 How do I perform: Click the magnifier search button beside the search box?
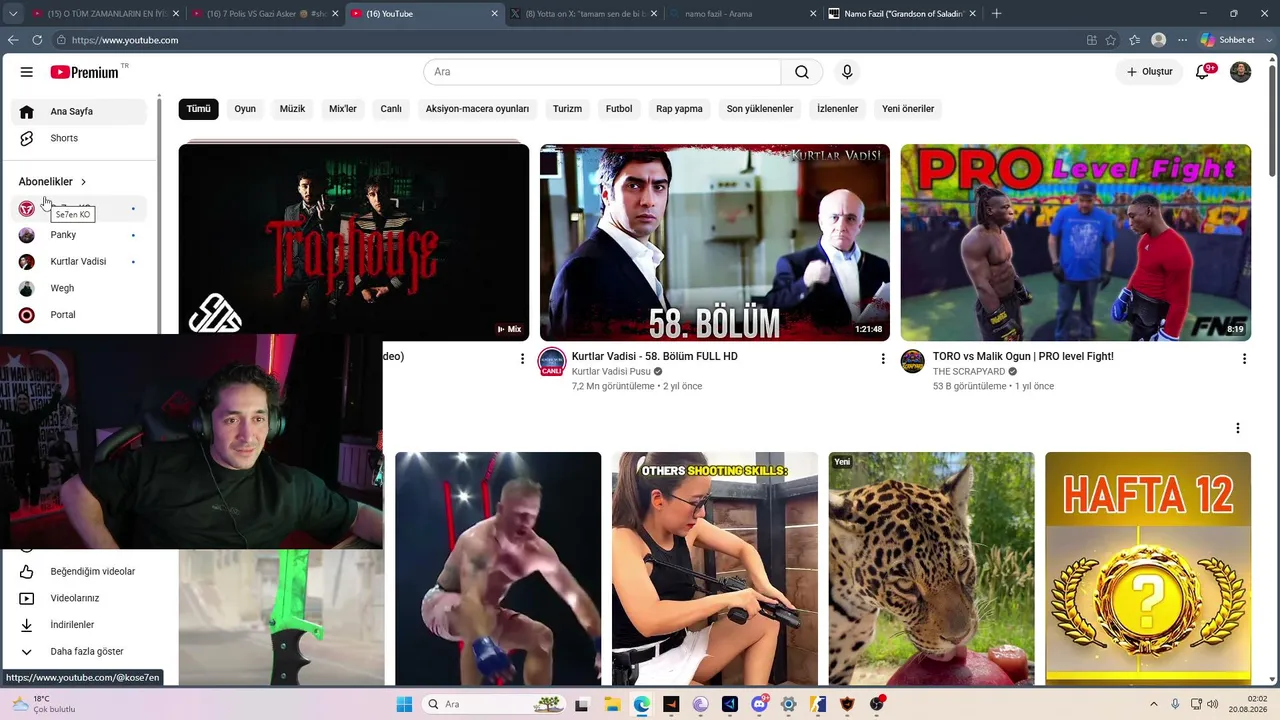802,72
